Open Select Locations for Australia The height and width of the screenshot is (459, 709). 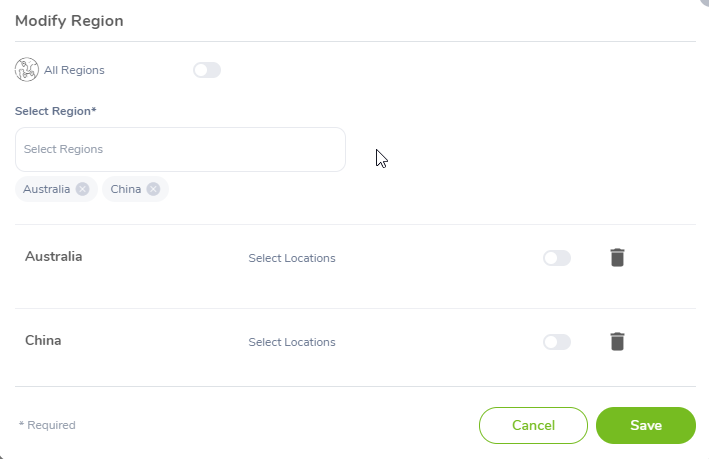292,258
